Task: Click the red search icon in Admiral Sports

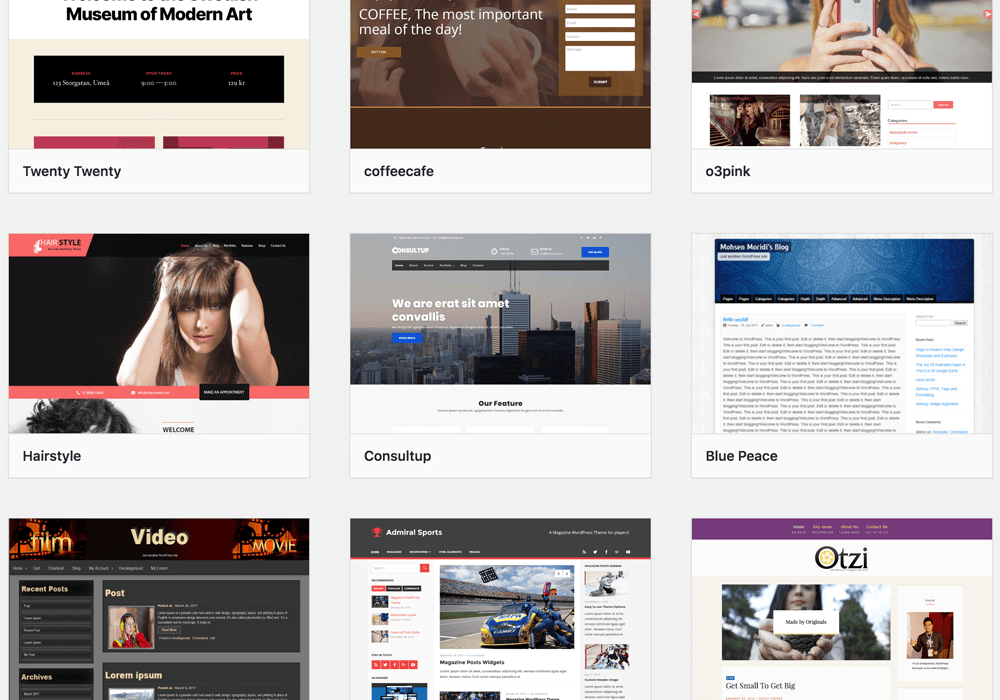Action: click(424, 568)
